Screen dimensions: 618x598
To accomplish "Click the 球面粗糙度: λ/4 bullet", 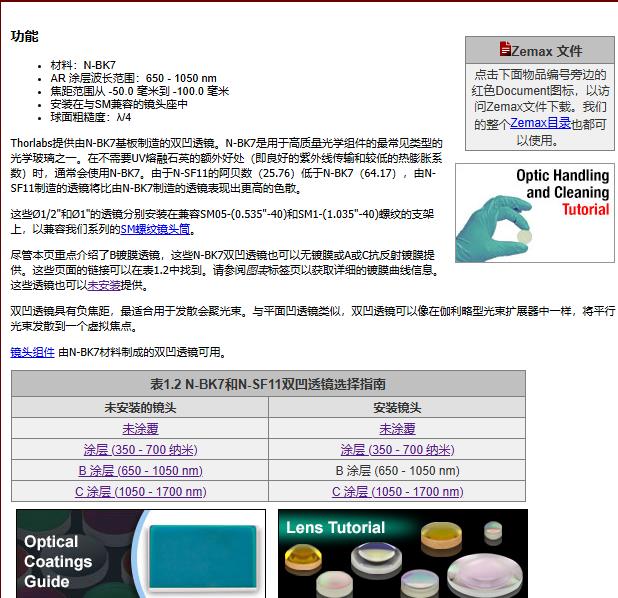I will (91, 117).
